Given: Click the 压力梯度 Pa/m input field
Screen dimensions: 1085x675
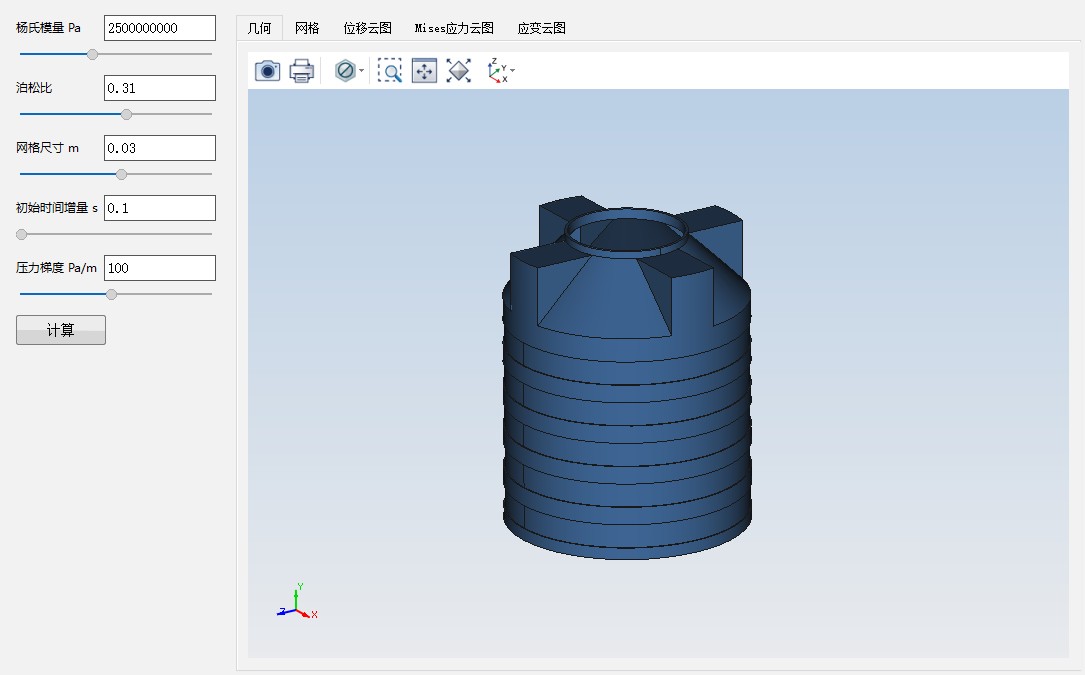Looking at the screenshot, I should 160,268.
